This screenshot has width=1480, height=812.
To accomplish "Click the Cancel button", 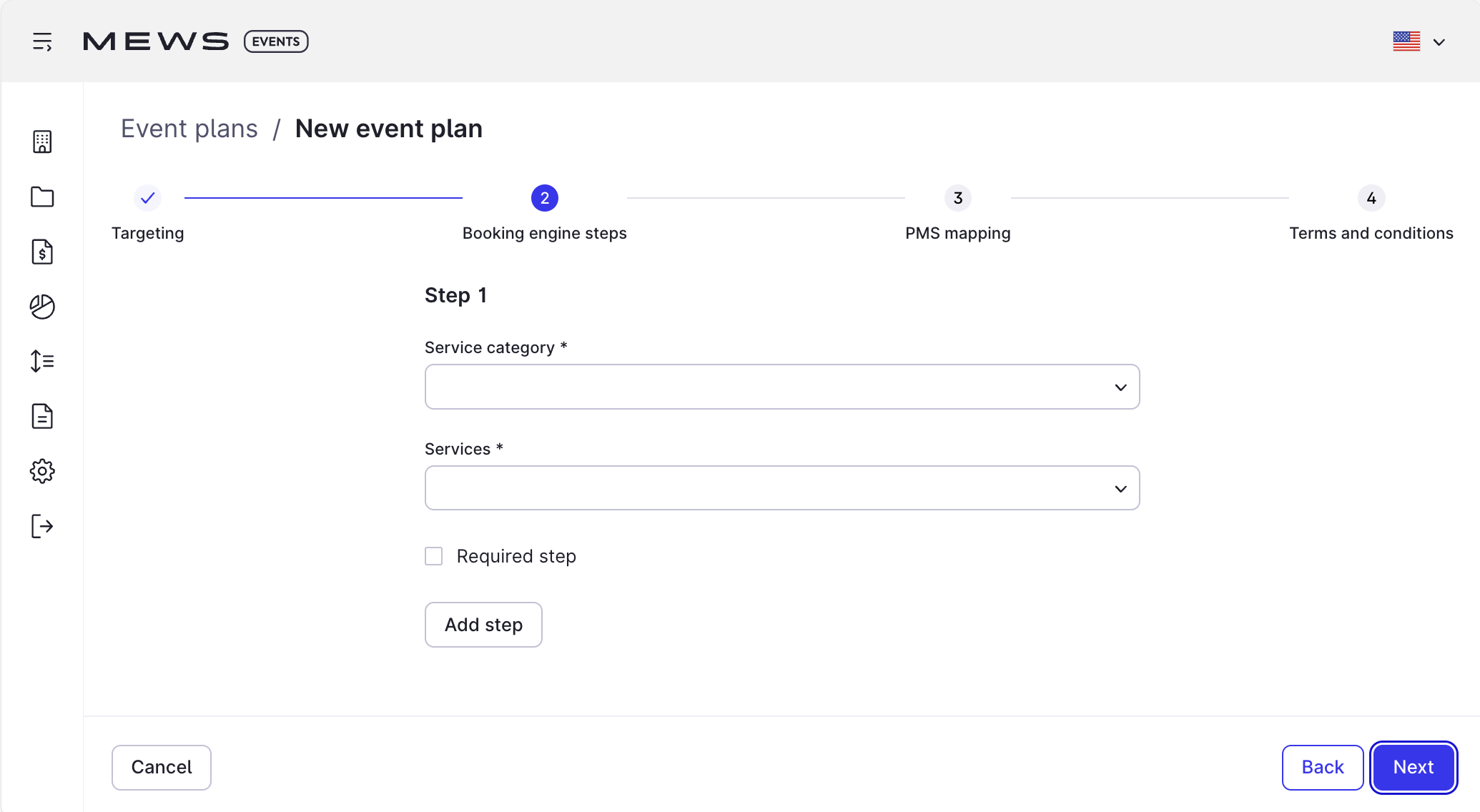I will [162, 768].
